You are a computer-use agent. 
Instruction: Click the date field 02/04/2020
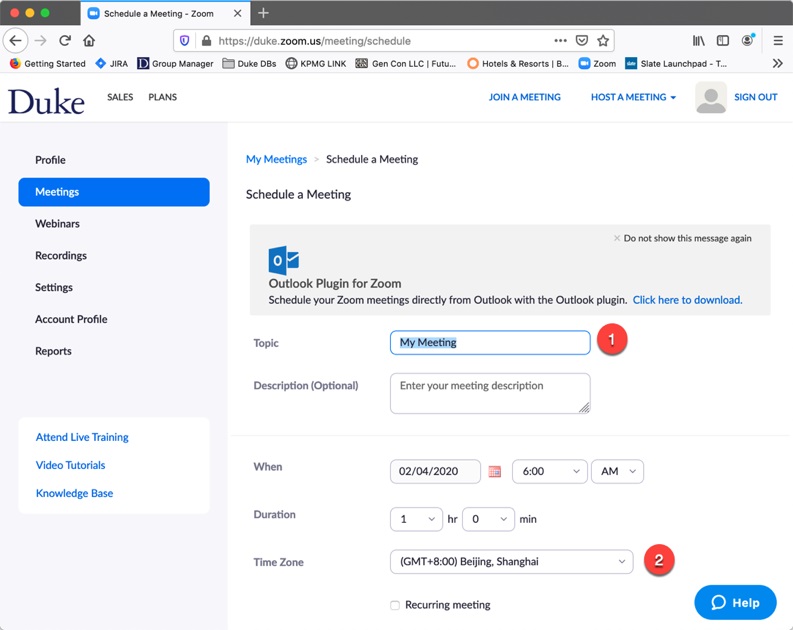(435, 472)
